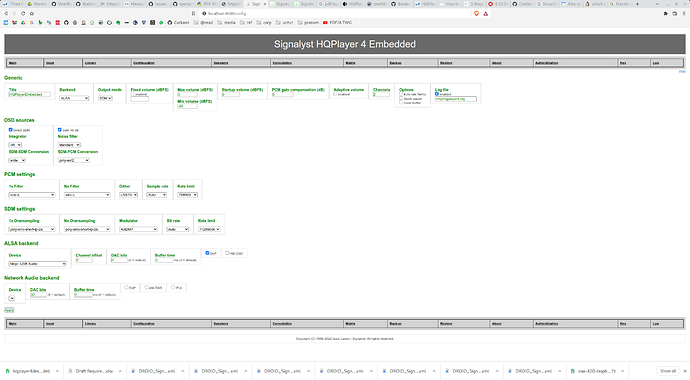Untick the ALSA backend DoP checkbox

click(x=207, y=253)
